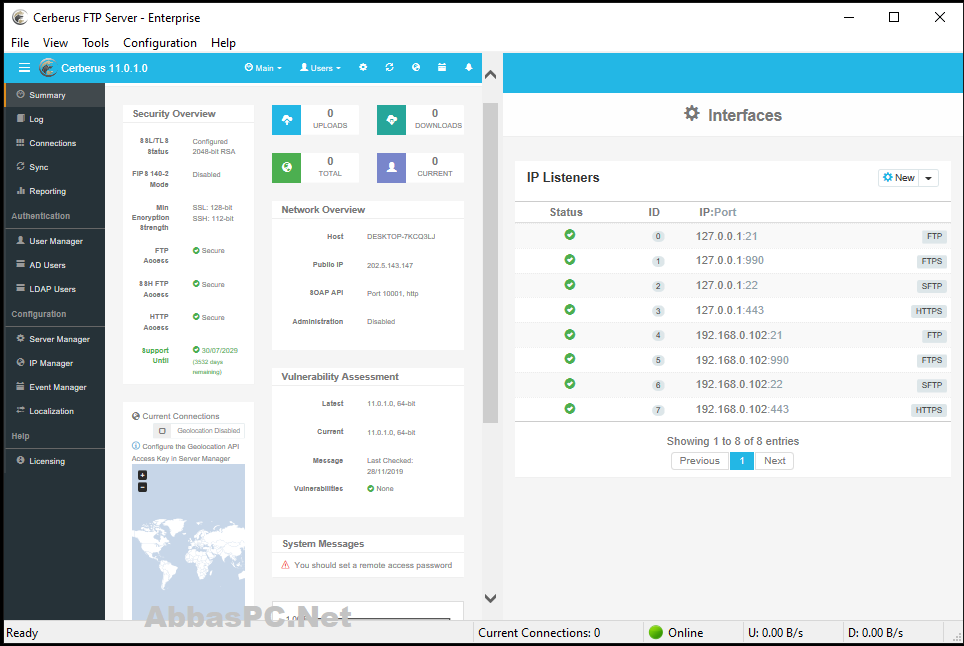Click the HTTPS tag for 127.0.0.1:443
Screen dimensions: 964x646
(x=928, y=311)
